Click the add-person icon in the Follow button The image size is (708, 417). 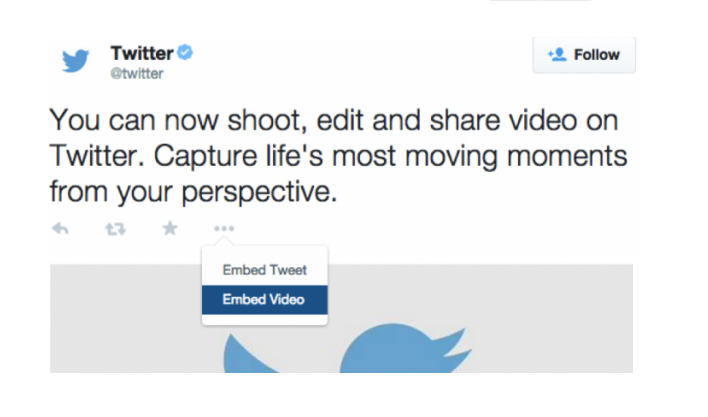[x=557, y=55]
